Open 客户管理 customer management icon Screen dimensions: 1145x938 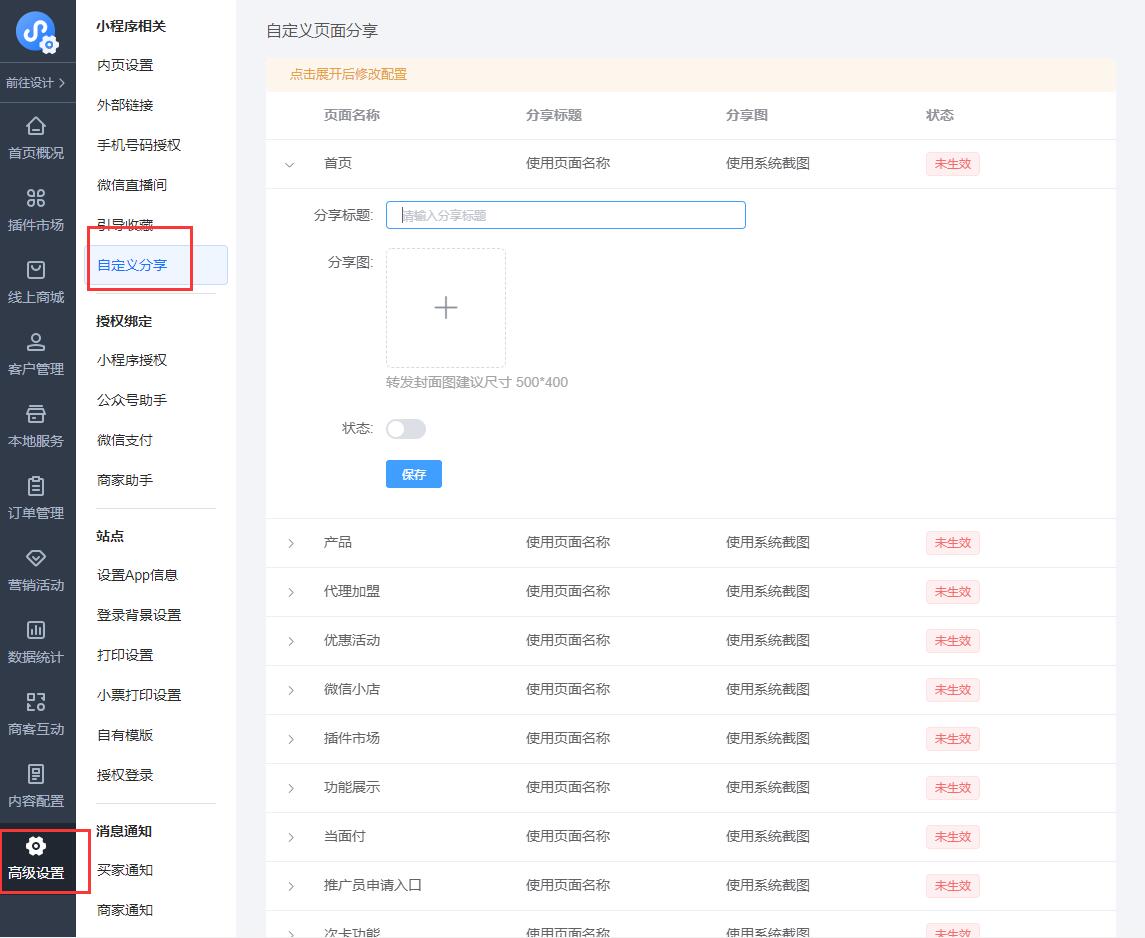(36, 342)
